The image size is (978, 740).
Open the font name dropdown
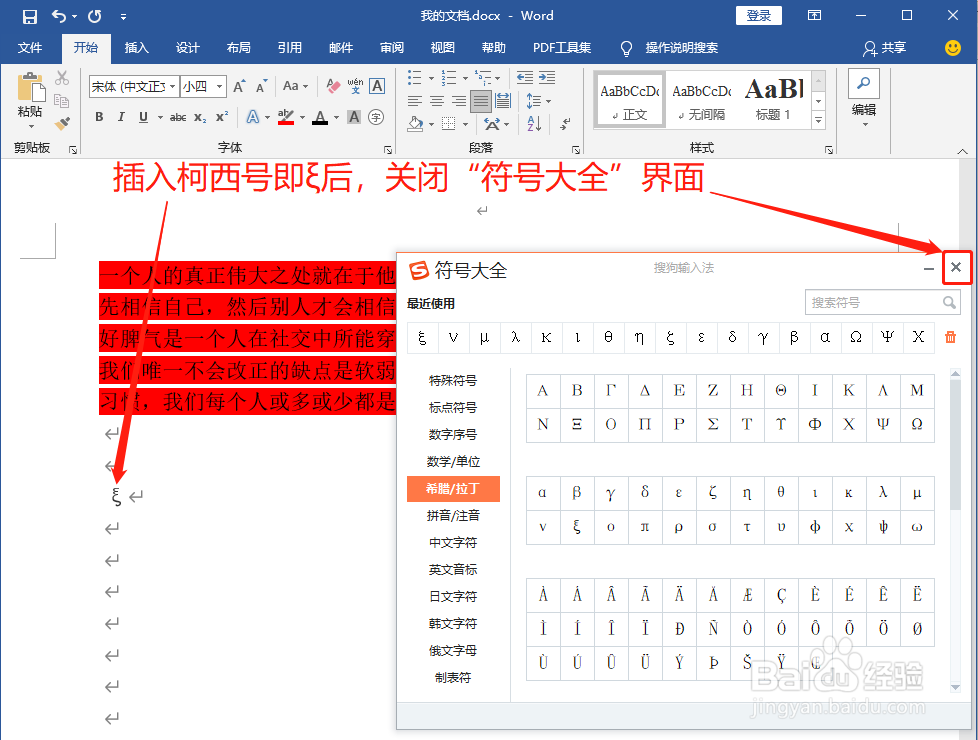pyautogui.click(x=173, y=86)
